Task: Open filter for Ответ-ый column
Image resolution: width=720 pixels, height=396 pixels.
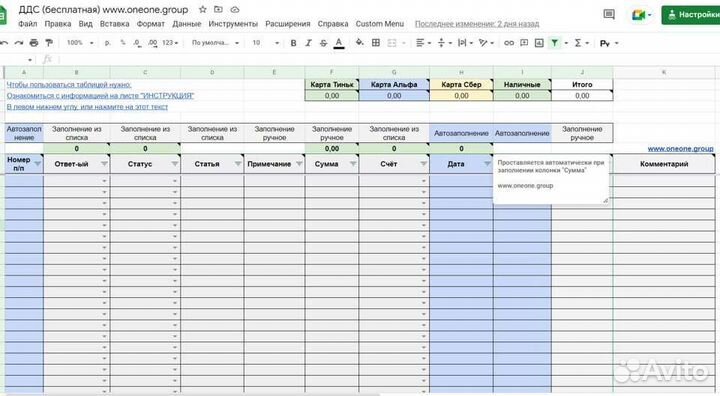Action: click(x=104, y=164)
